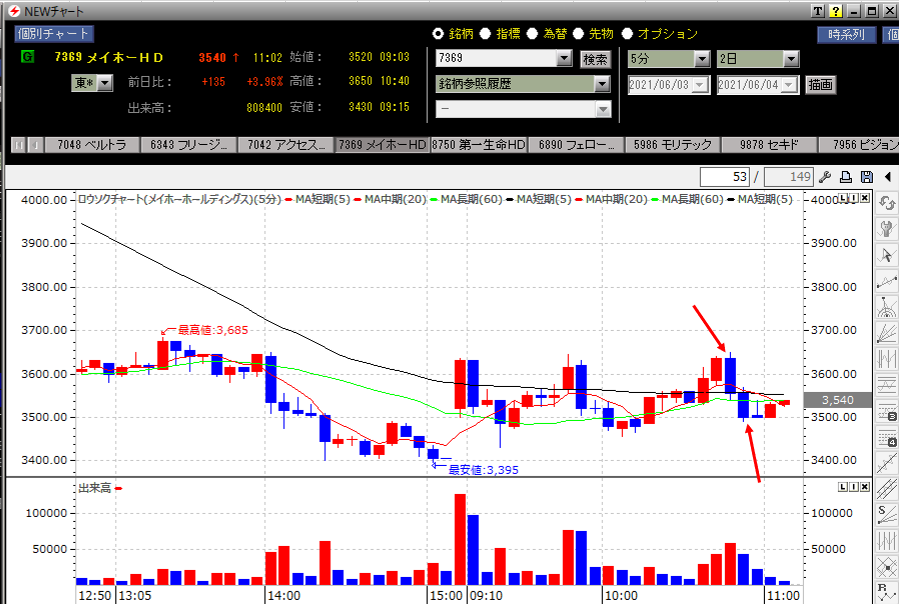The image size is (899, 604).
Task: Click the chart refresh icon in right toolbar
Action: pyautogui.click(x=887, y=203)
